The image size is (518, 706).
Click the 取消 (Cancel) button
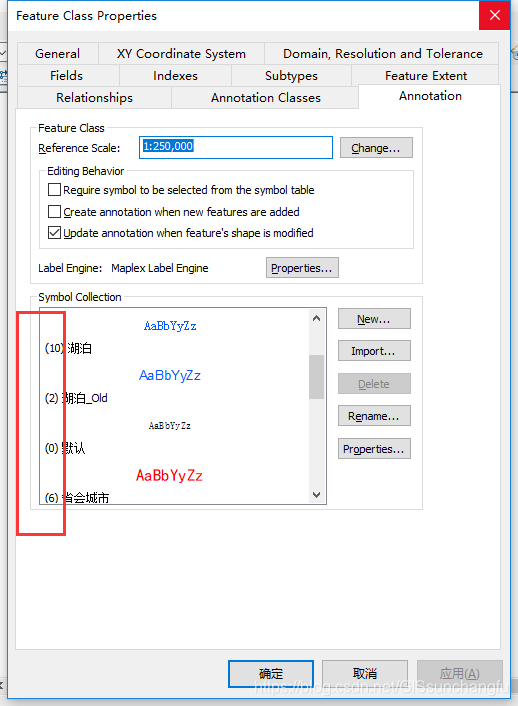[365, 674]
